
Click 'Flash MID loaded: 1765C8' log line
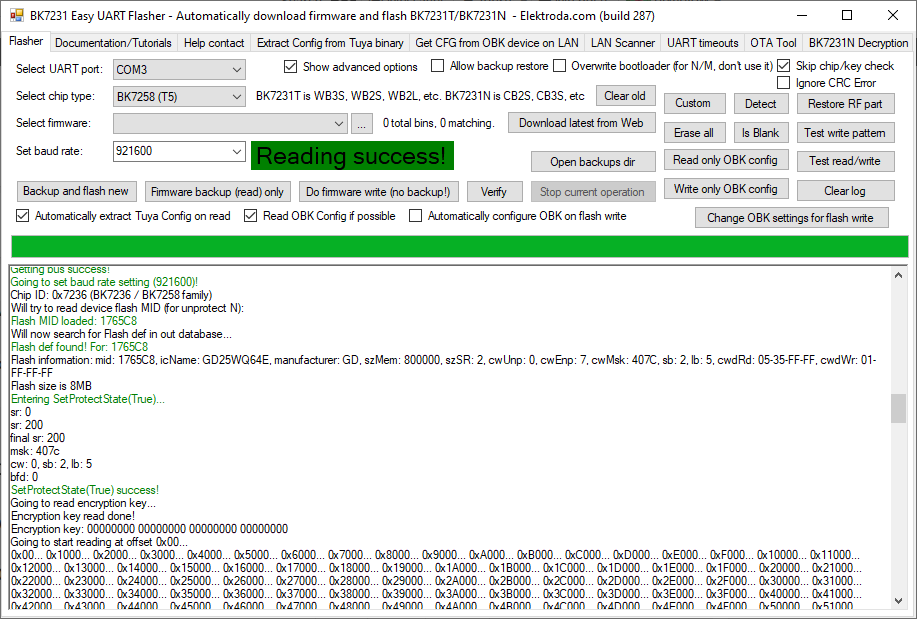[74, 321]
